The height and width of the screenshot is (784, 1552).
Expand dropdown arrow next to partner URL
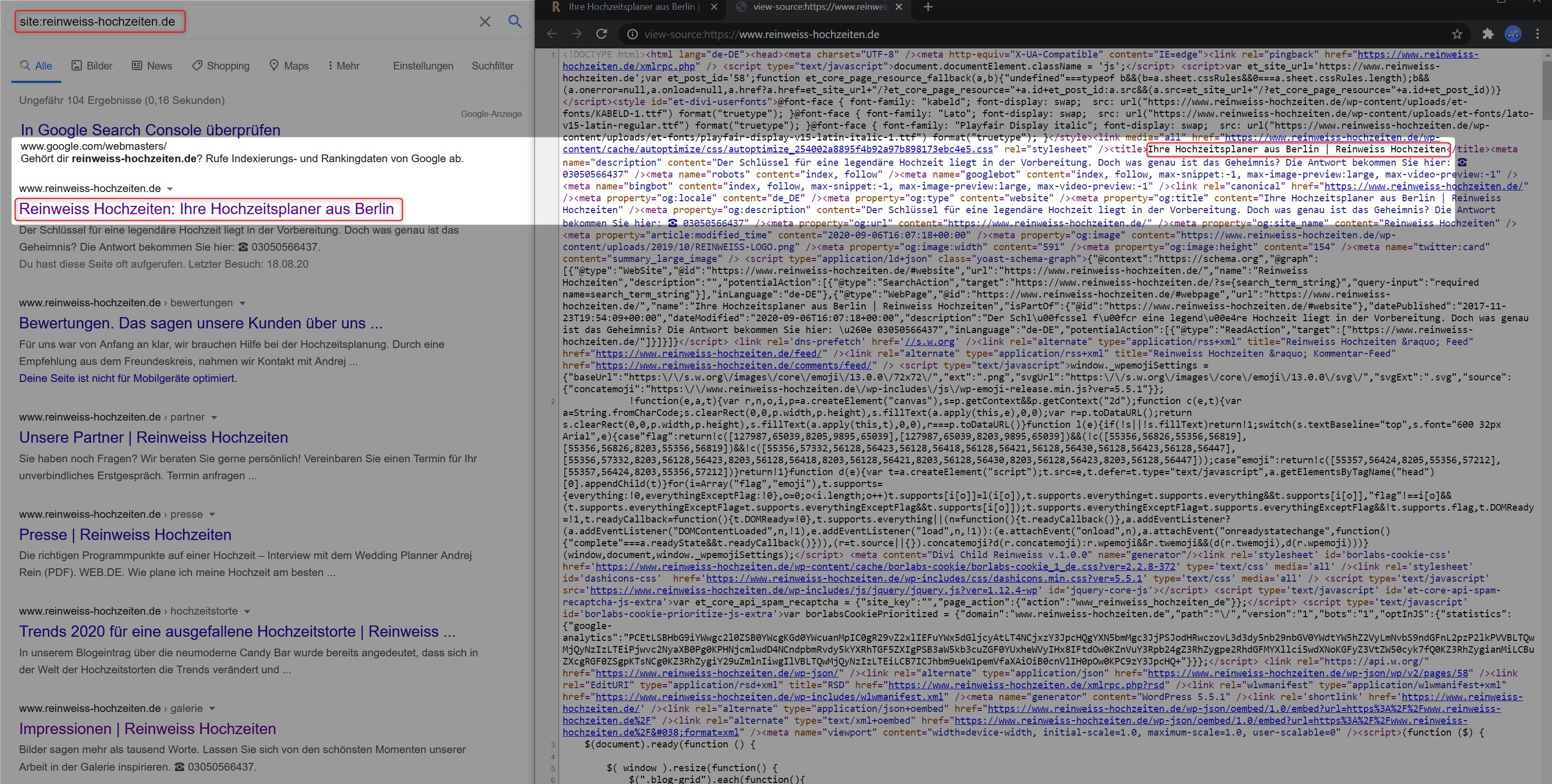214,418
